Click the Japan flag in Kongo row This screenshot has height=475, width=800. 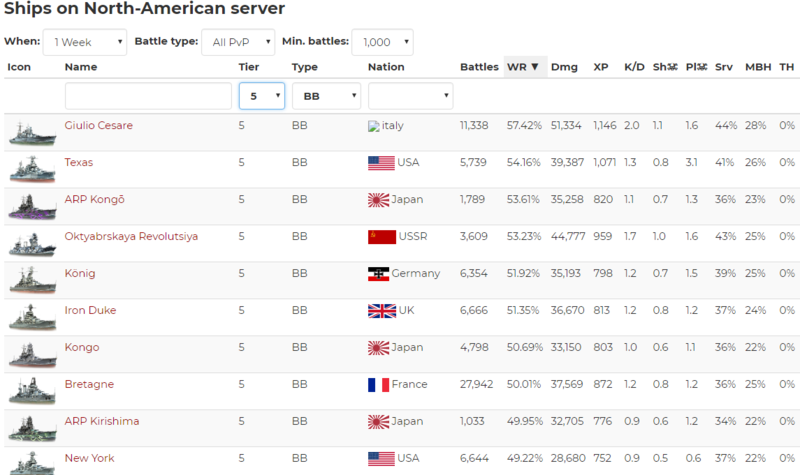pyautogui.click(x=378, y=348)
